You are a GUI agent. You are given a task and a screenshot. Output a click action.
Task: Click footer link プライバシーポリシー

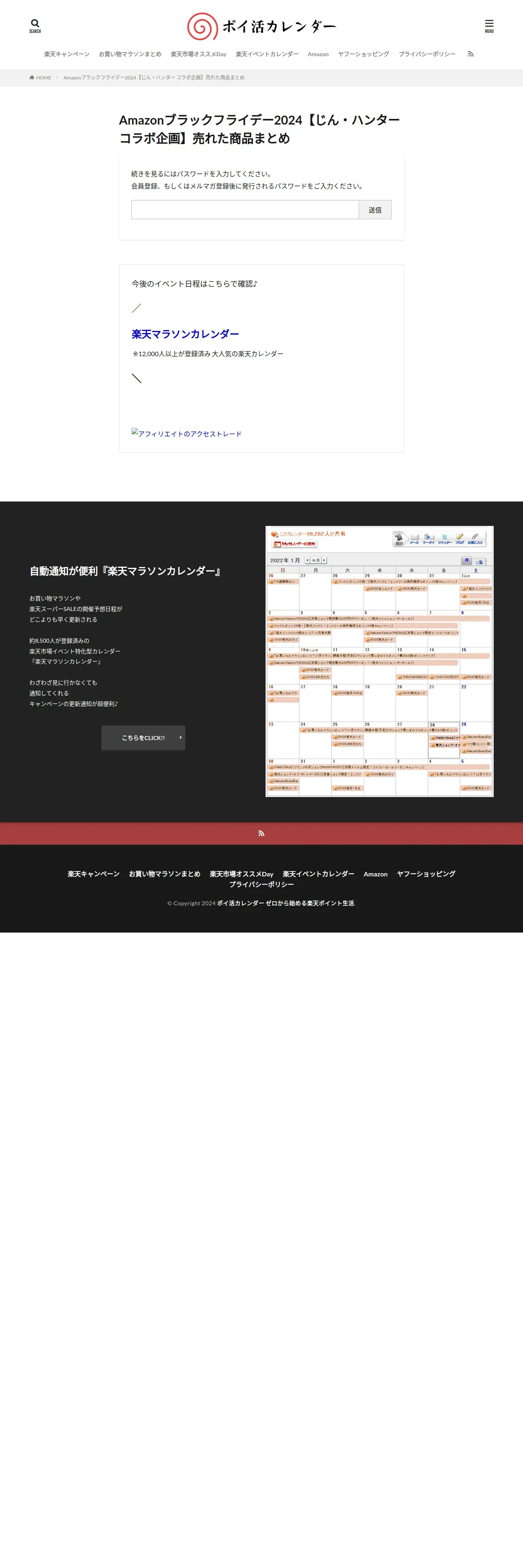261,885
